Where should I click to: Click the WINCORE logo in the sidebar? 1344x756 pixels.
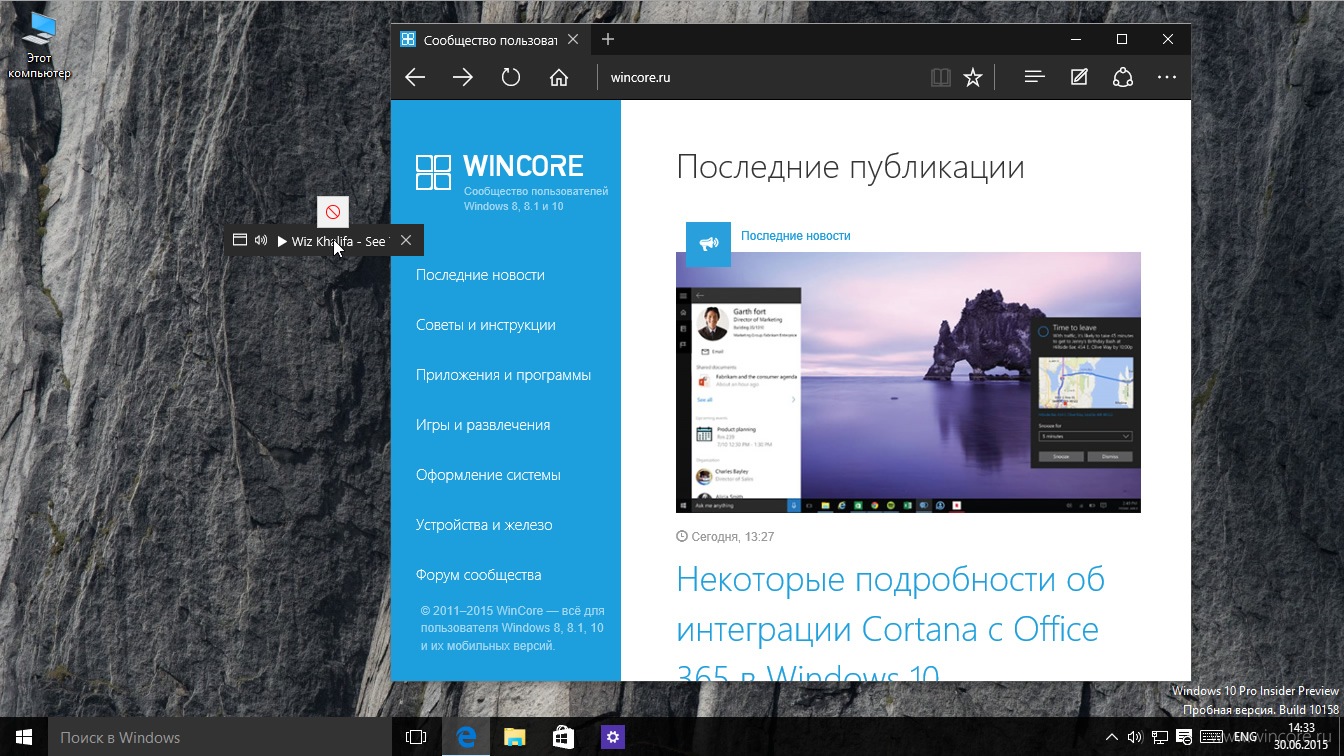point(500,172)
